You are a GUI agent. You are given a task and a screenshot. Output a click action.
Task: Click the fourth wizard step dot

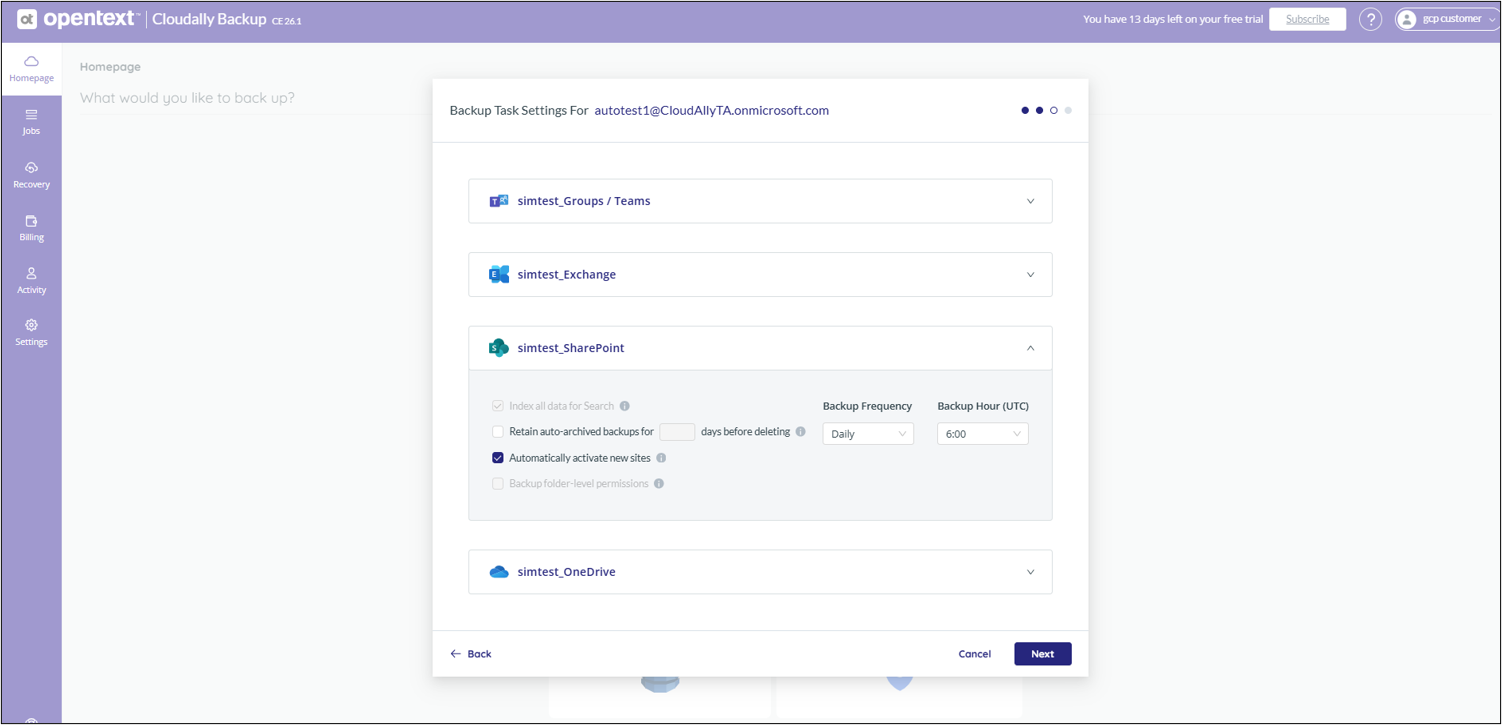point(1068,111)
